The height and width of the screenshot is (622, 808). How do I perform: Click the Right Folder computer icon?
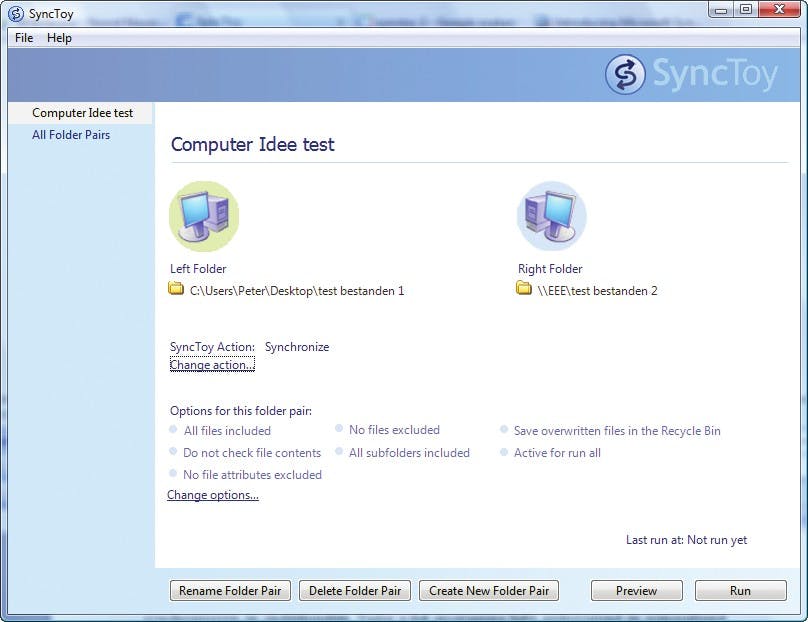551,216
